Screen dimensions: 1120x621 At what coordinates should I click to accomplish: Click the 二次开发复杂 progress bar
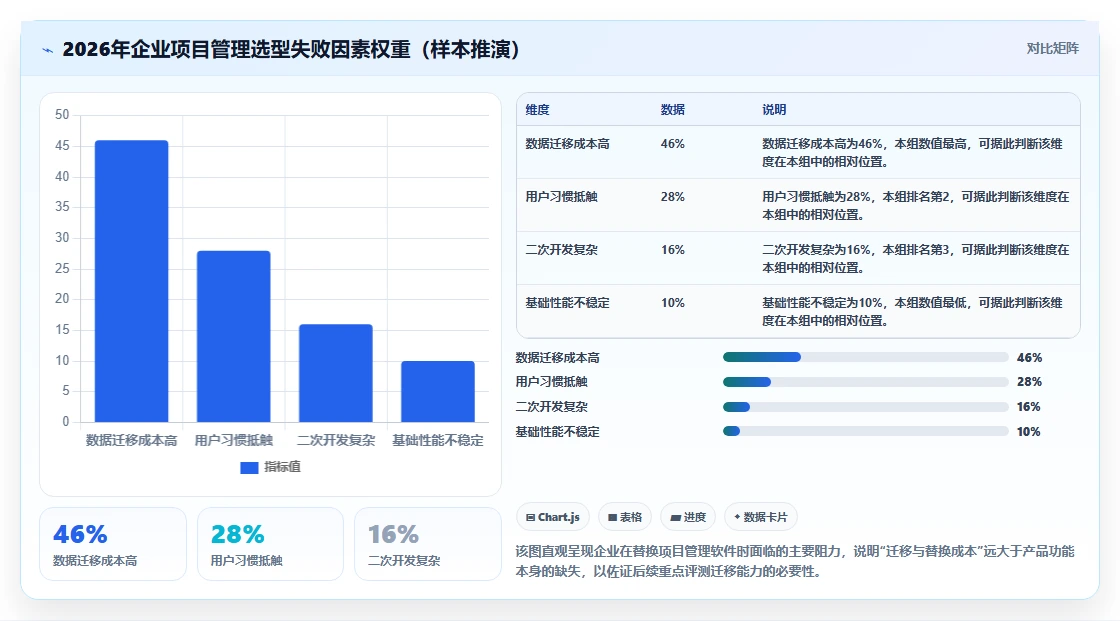(865, 407)
